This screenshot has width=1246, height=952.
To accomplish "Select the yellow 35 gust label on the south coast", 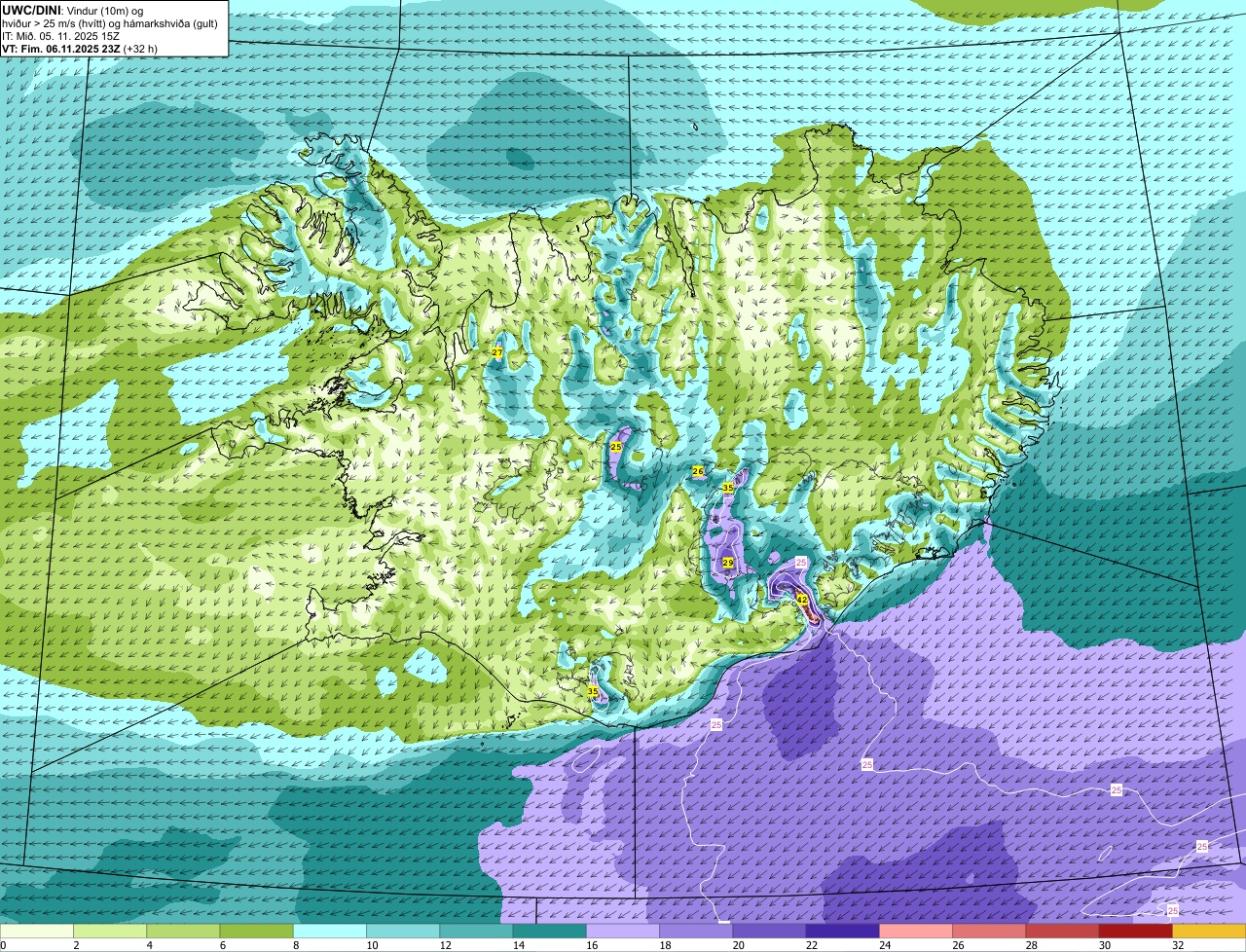I will 593,691.
